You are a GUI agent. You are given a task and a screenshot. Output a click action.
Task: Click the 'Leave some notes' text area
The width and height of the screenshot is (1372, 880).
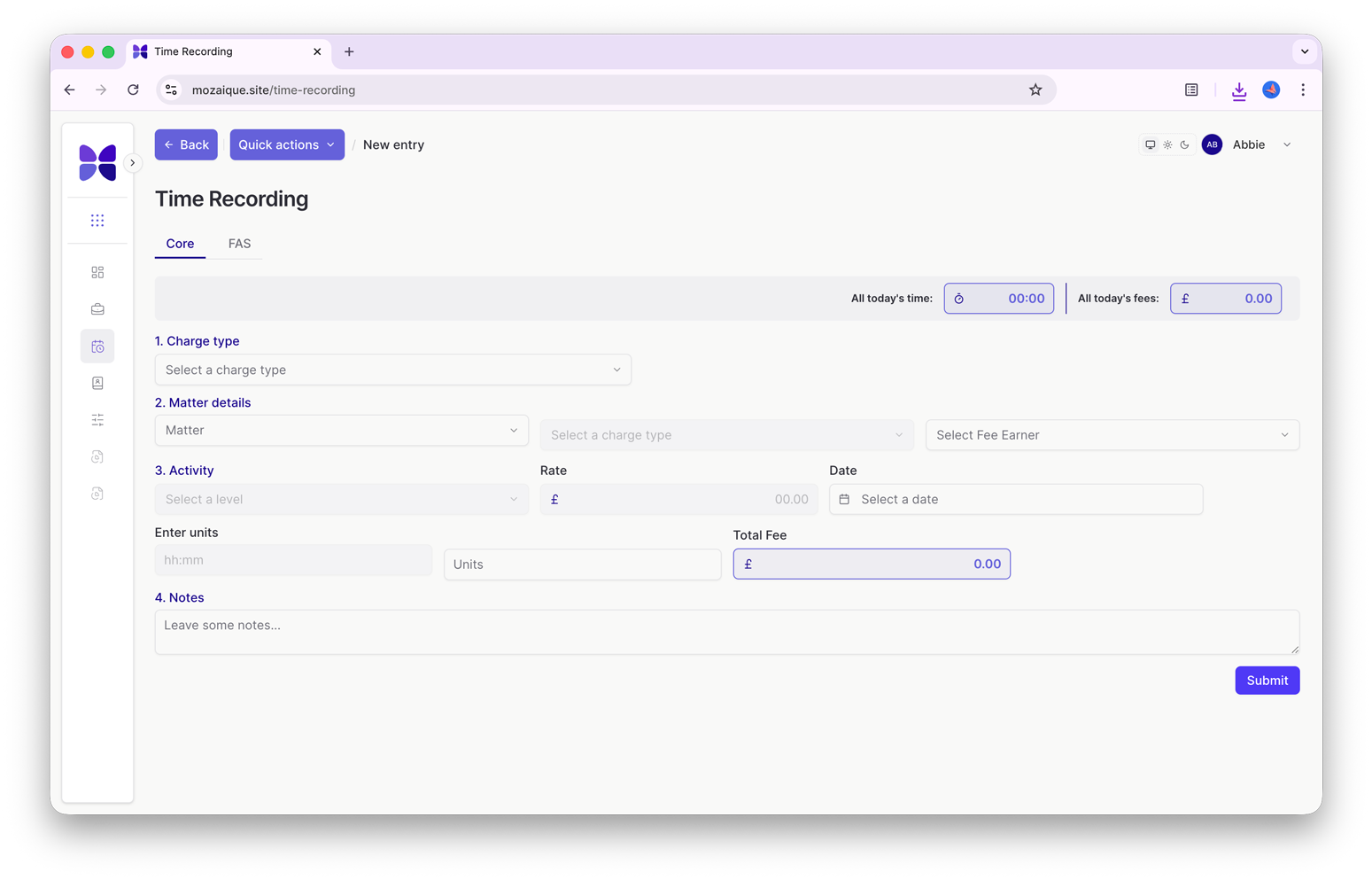coord(726,632)
